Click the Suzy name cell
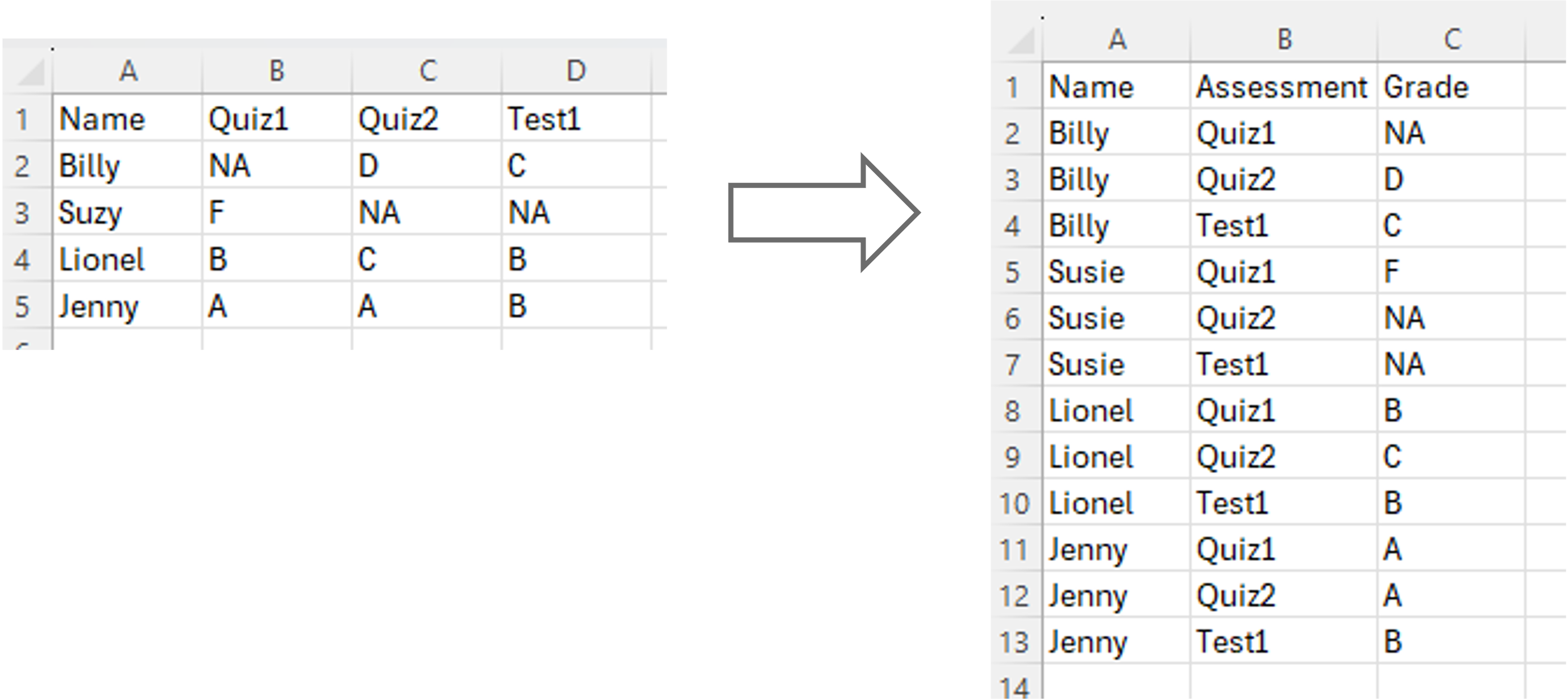Viewport: 1568px width, 700px height. (127, 213)
